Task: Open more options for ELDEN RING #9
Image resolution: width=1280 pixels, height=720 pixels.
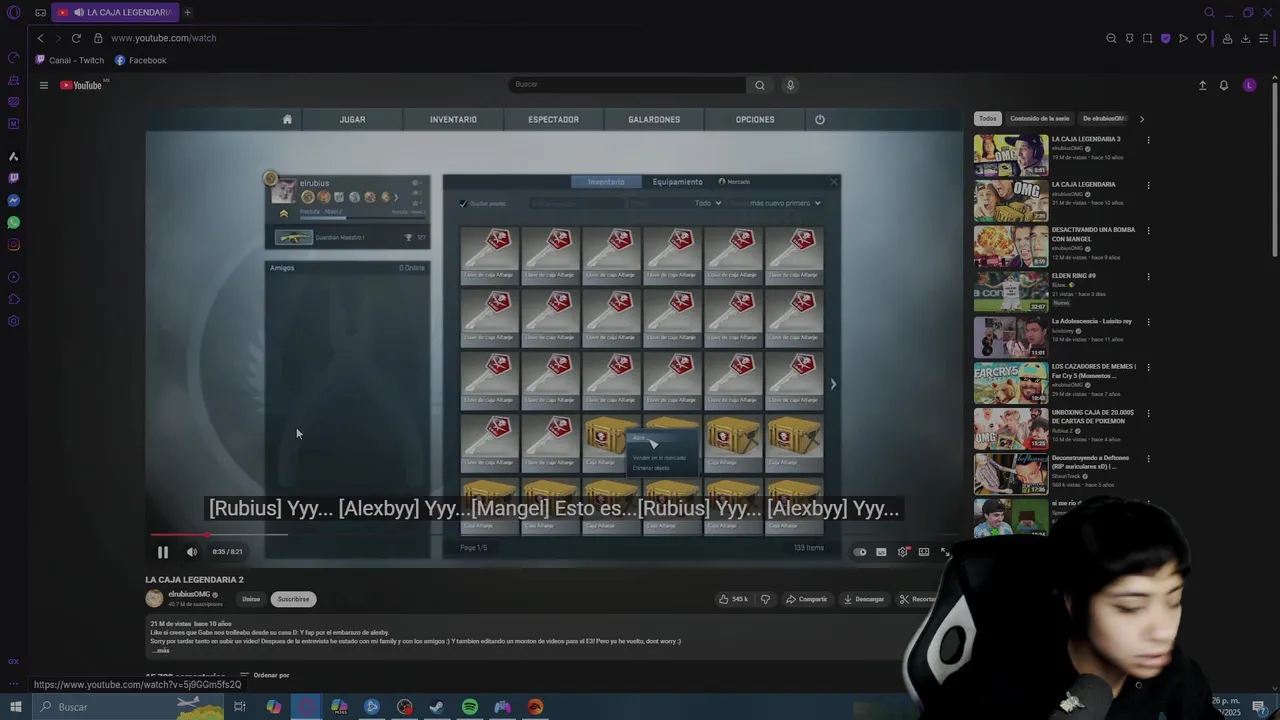Action: point(1148,276)
